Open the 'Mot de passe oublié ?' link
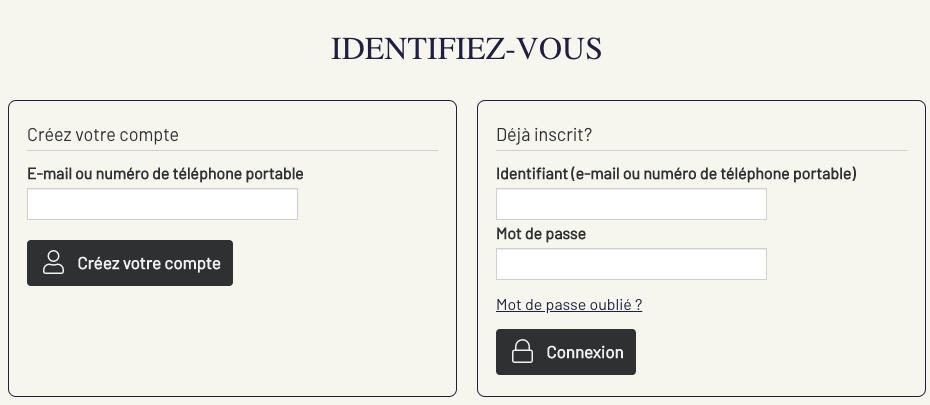Screen dimensions: 930x405 568,305
